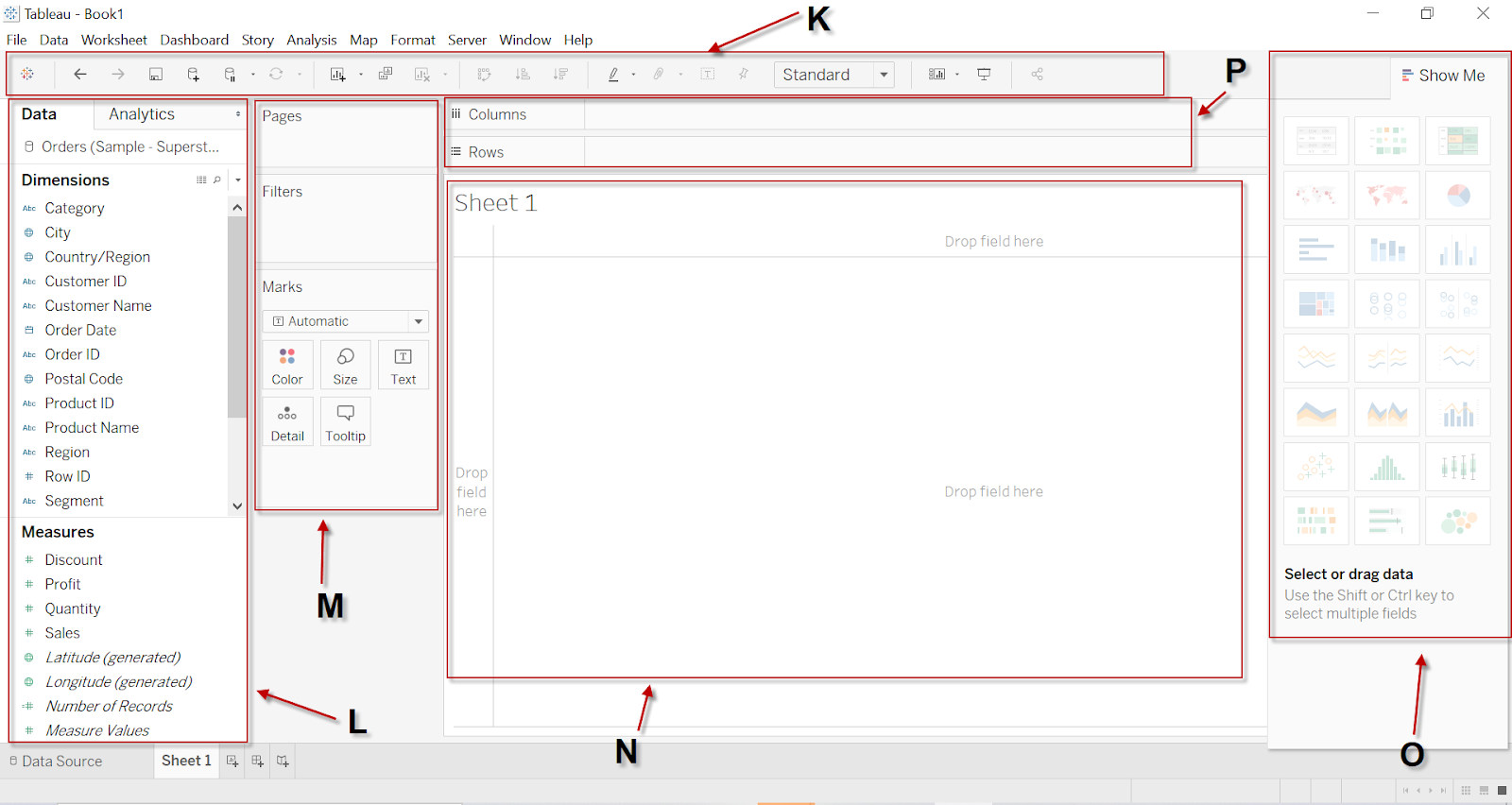Click the New Dashboard tab icon at bottom
Image resolution: width=1512 pixels, height=805 pixels.
click(x=257, y=761)
